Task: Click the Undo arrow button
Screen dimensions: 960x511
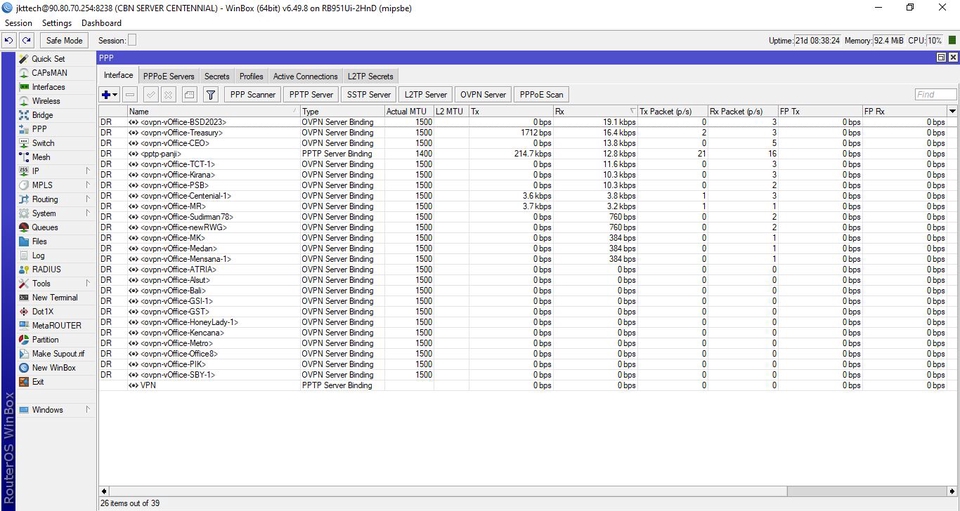Action: click(9, 40)
